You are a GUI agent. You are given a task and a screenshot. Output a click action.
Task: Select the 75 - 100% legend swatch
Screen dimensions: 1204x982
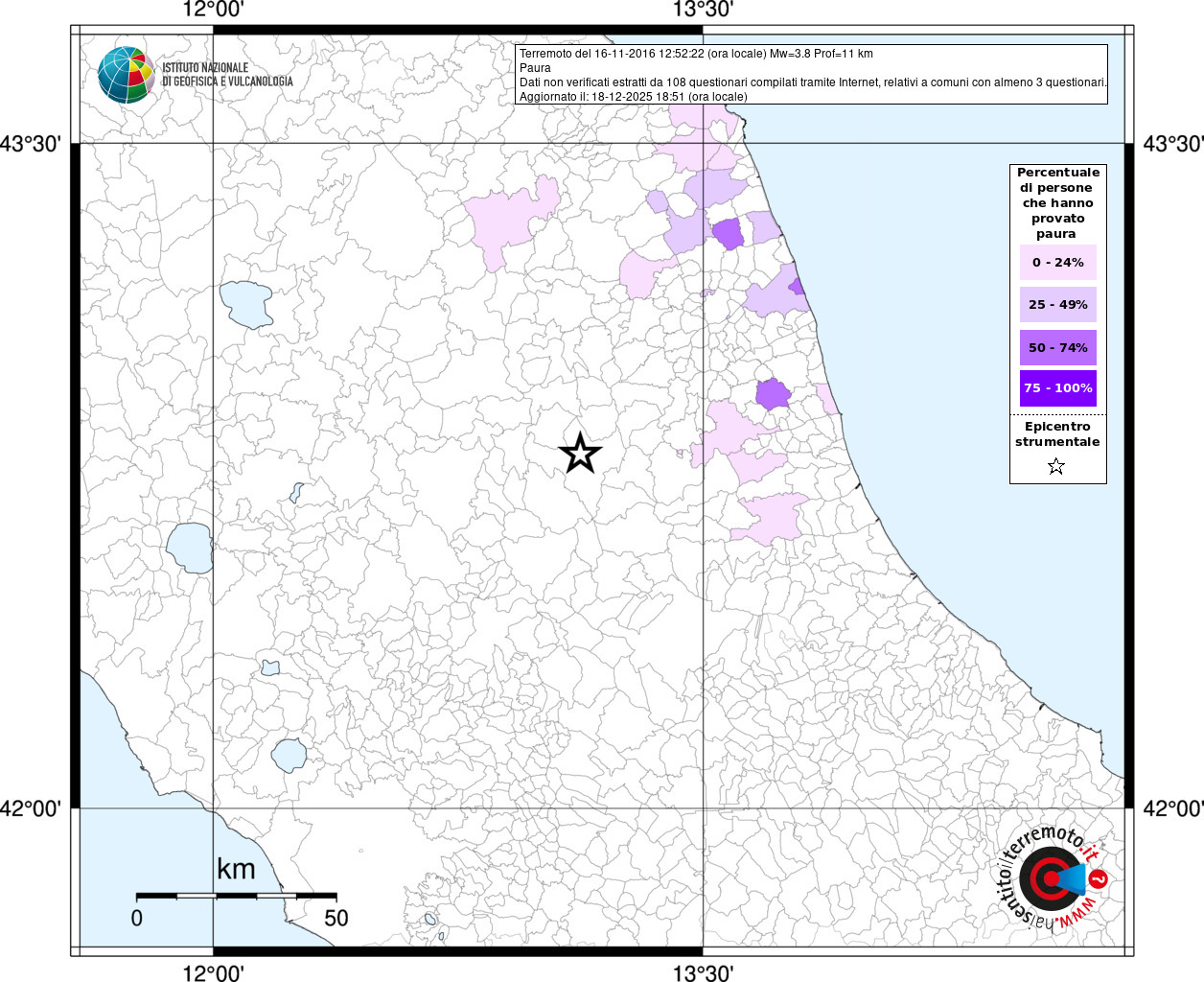click(x=1058, y=388)
